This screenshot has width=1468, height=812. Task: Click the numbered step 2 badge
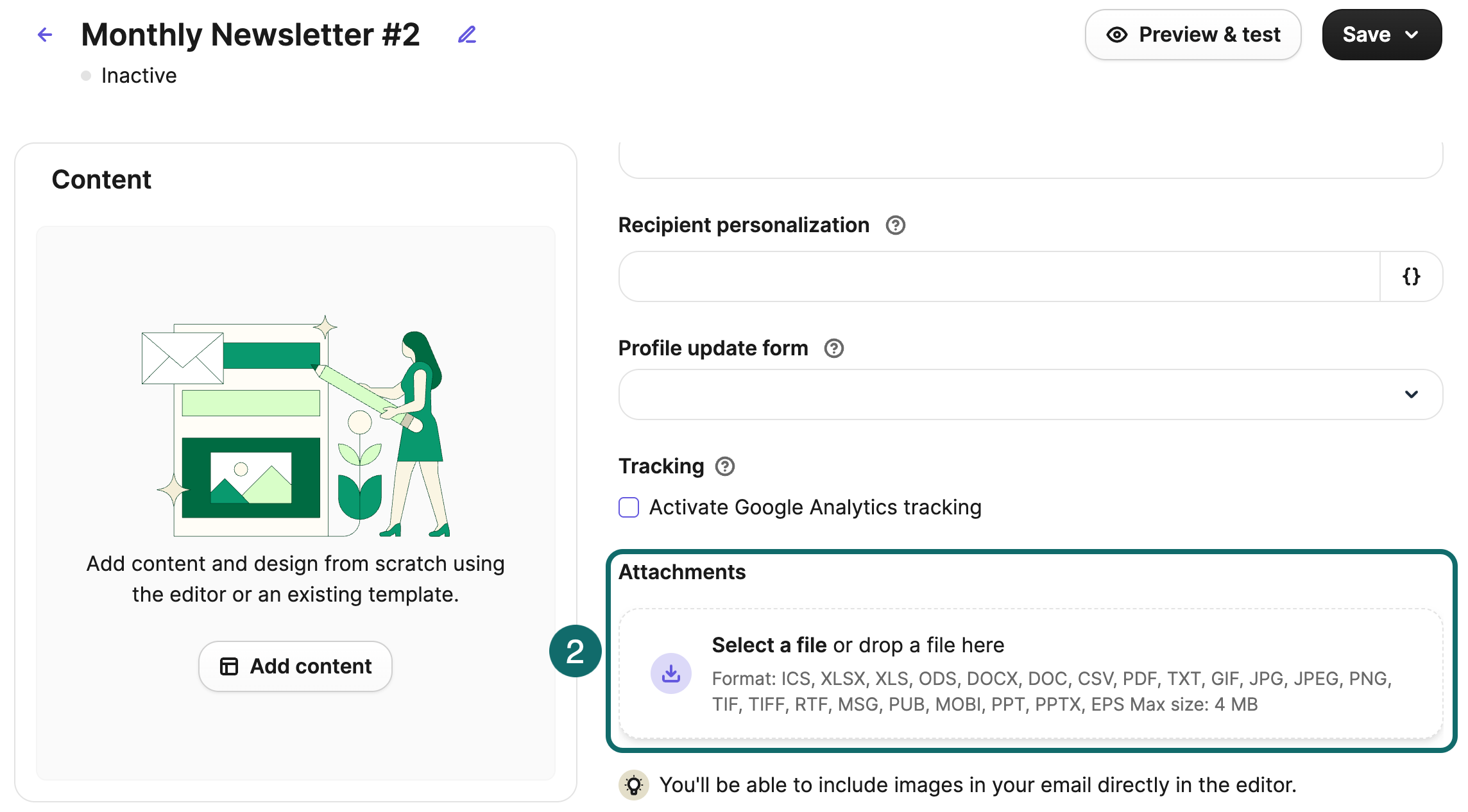(575, 652)
